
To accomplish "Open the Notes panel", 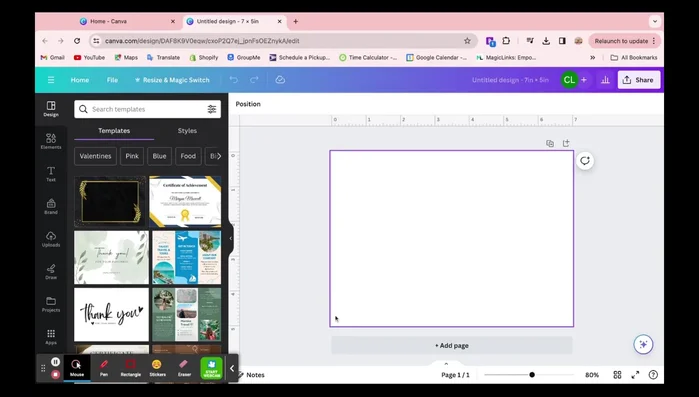I will pos(251,375).
